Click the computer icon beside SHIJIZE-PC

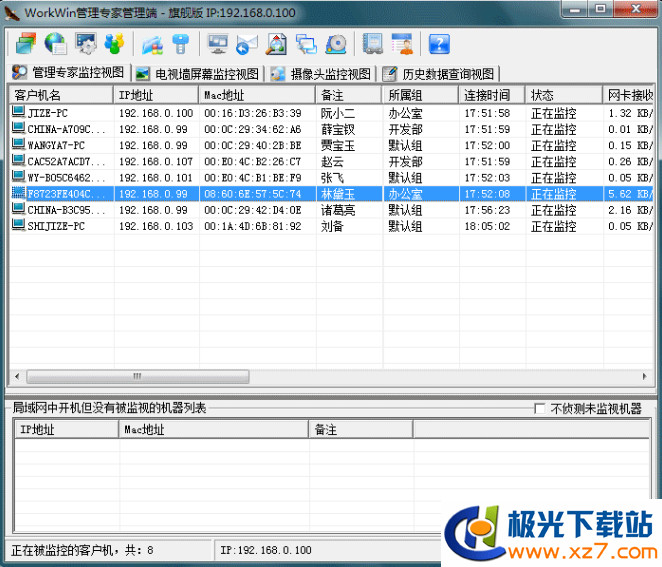18,225
